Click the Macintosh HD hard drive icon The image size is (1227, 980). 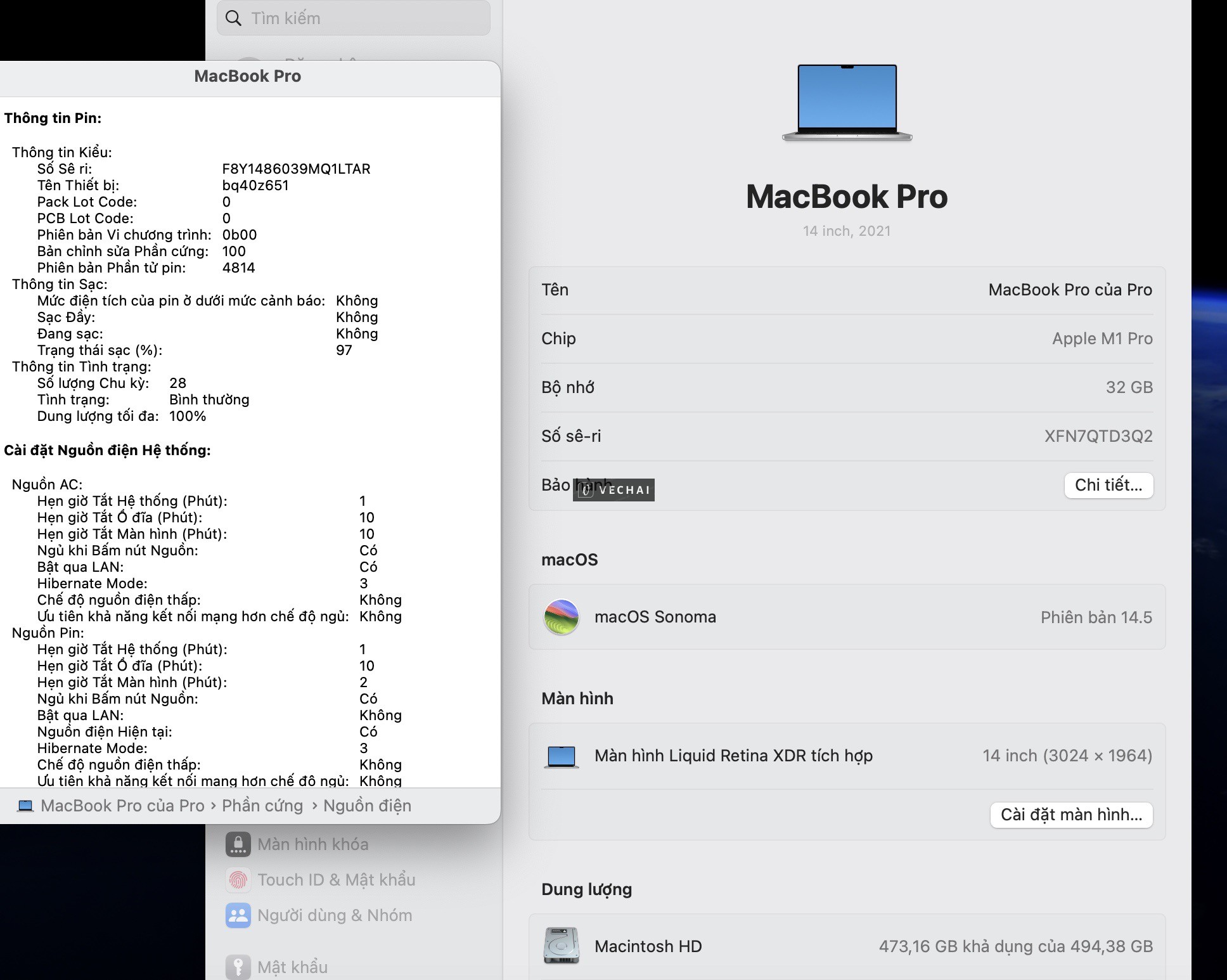[560, 946]
